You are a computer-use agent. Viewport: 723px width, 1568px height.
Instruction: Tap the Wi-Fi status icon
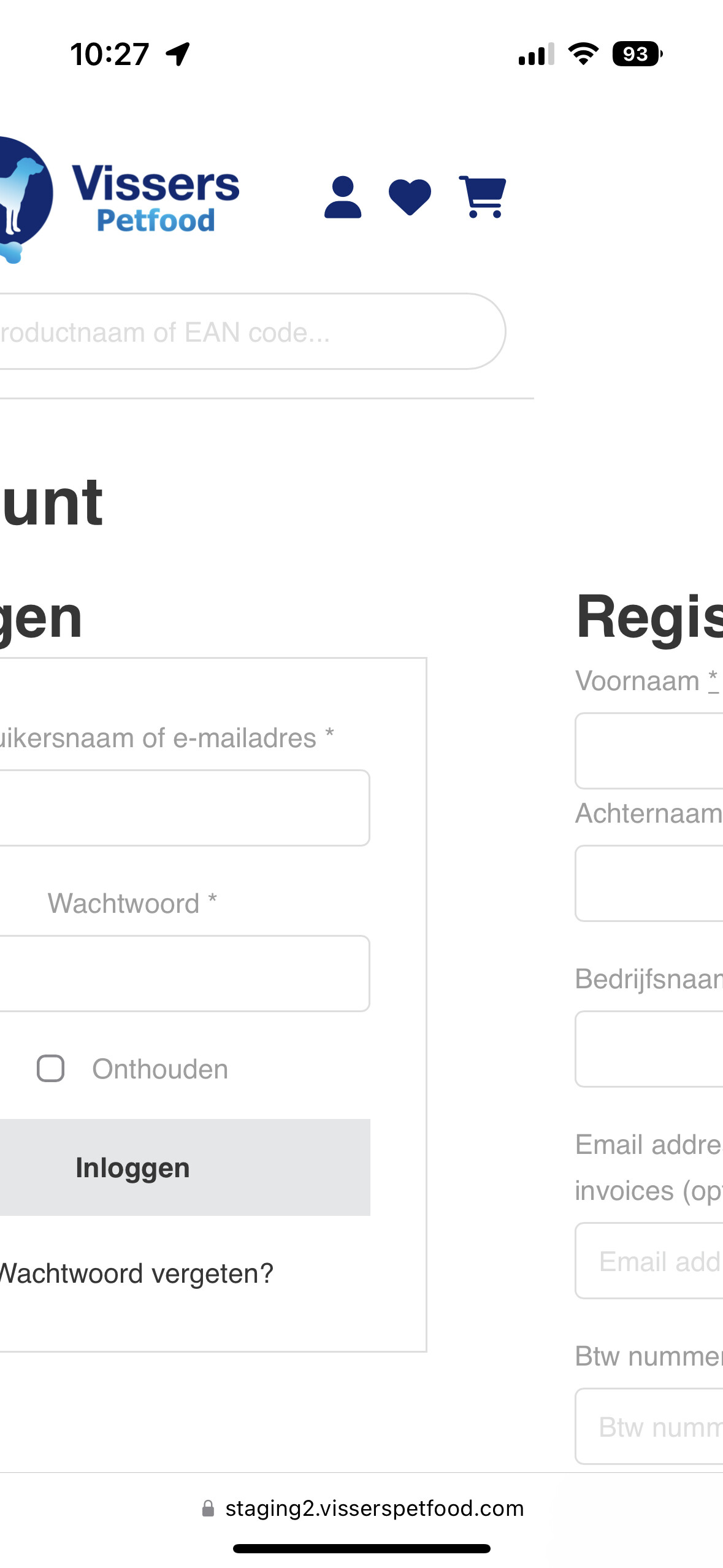click(x=583, y=54)
